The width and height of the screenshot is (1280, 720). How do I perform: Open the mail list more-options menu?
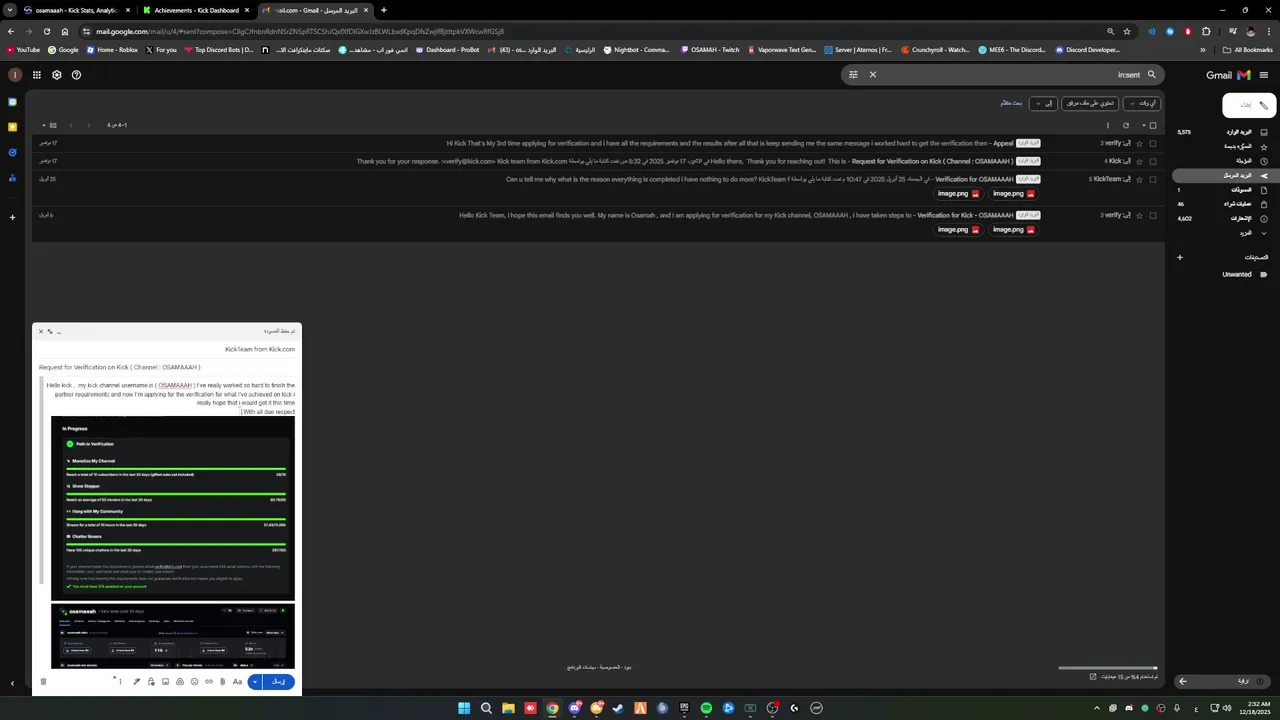[1107, 126]
